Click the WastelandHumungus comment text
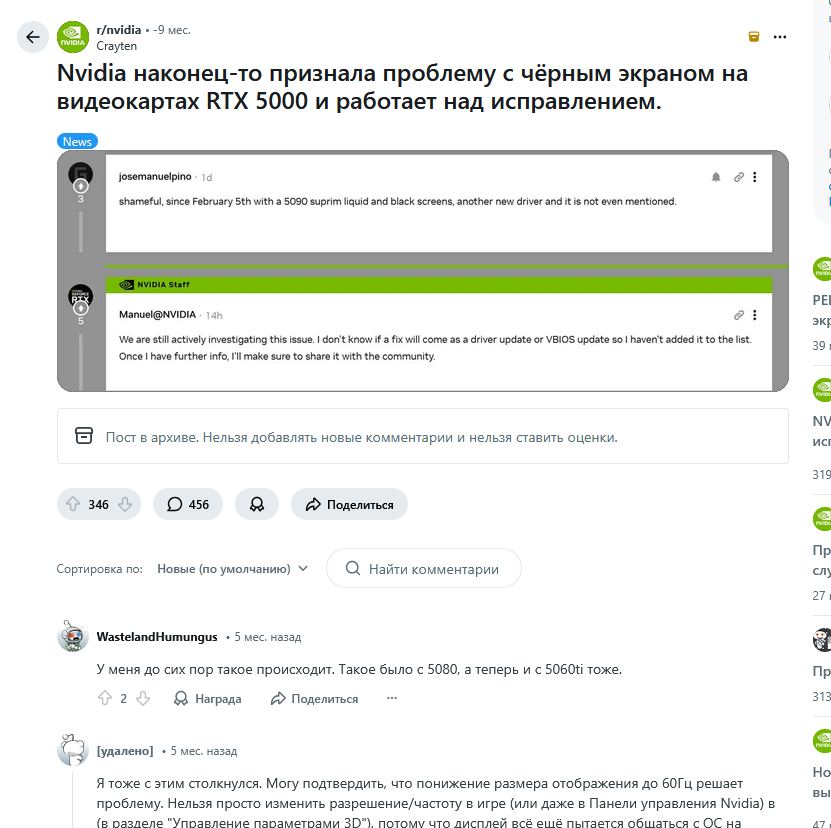Viewport: 831px width, 828px height. coord(359,669)
